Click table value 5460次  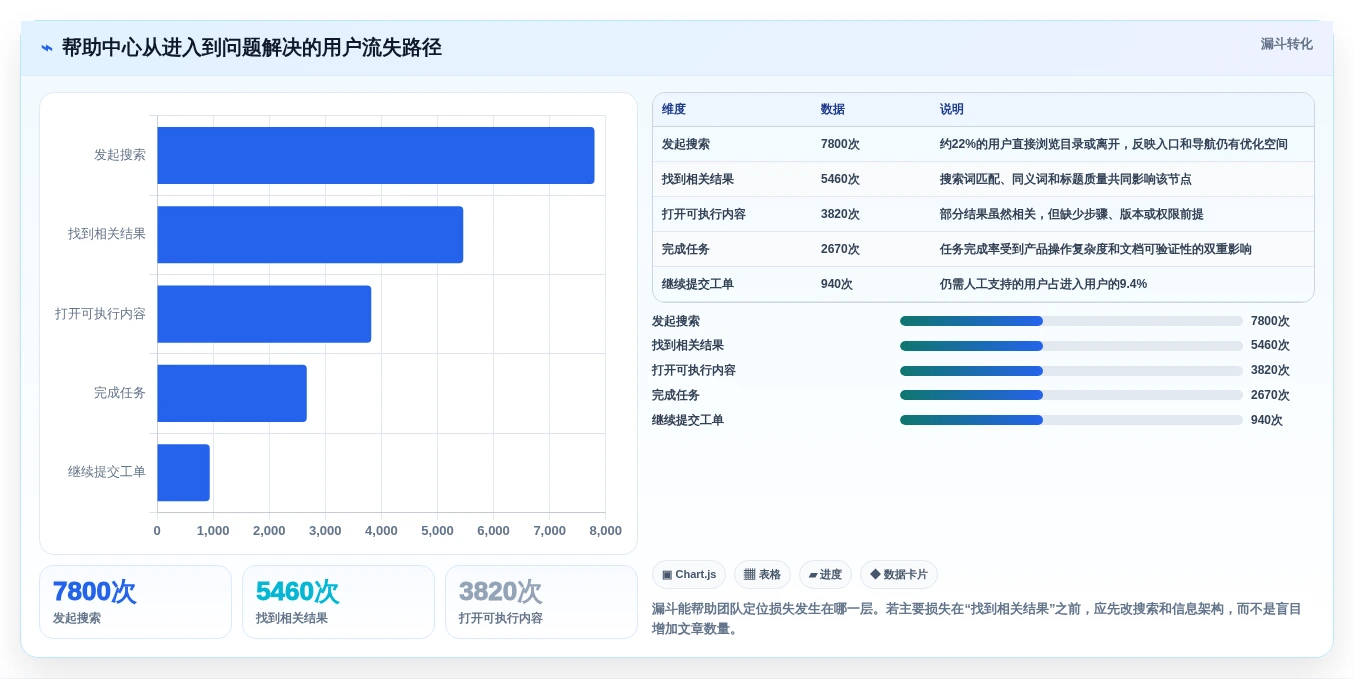pyautogui.click(x=840, y=179)
